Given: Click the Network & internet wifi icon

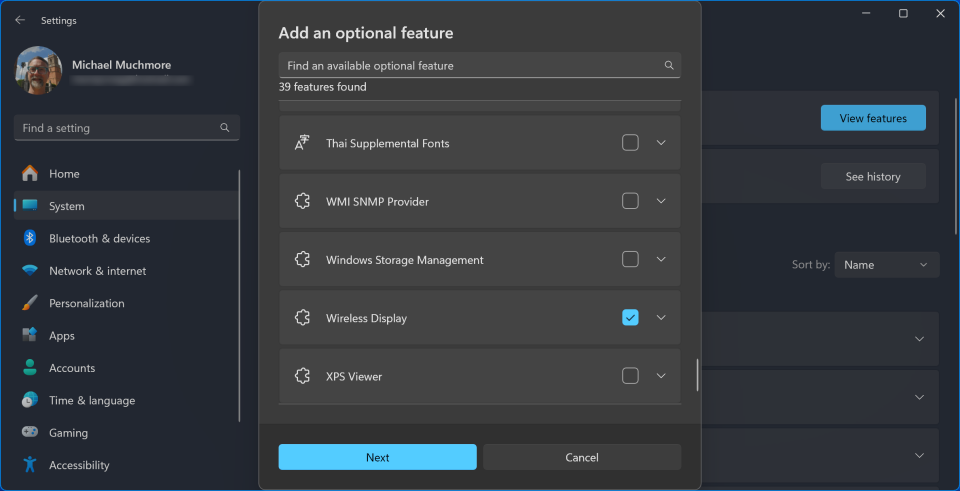Looking at the screenshot, I should click(x=29, y=271).
